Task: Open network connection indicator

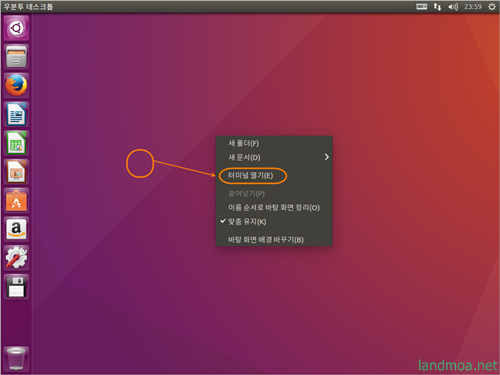Action: click(437, 7)
